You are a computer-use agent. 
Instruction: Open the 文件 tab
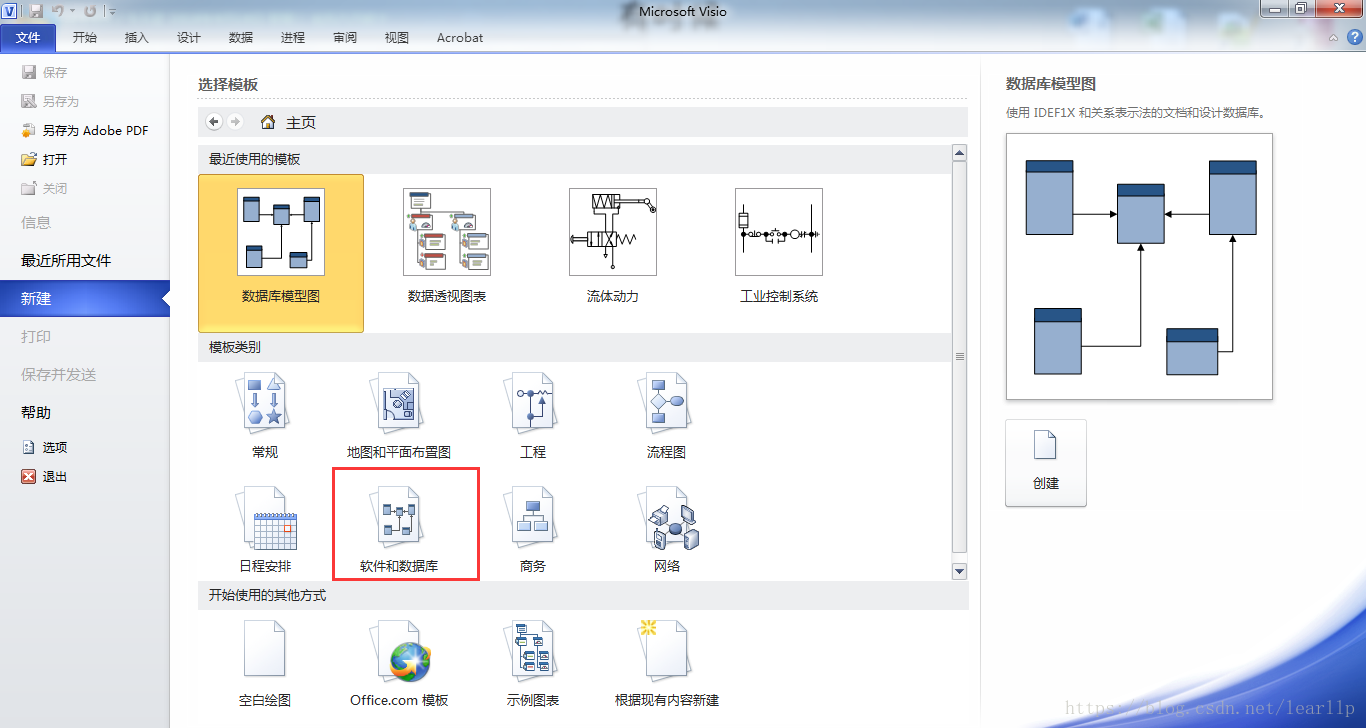pos(28,38)
